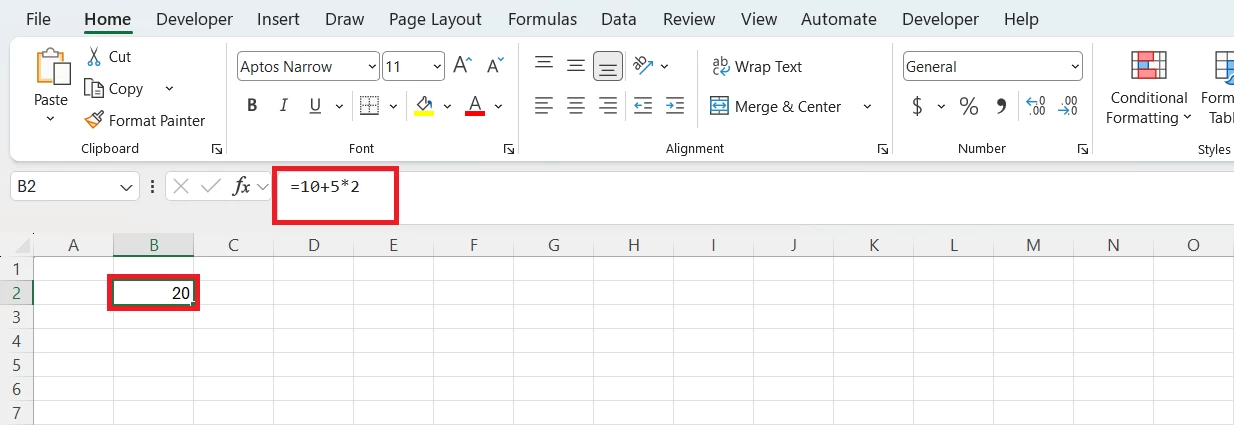Middle-align the cell contents
This screenshot has height=425, width=1234.
576,66
